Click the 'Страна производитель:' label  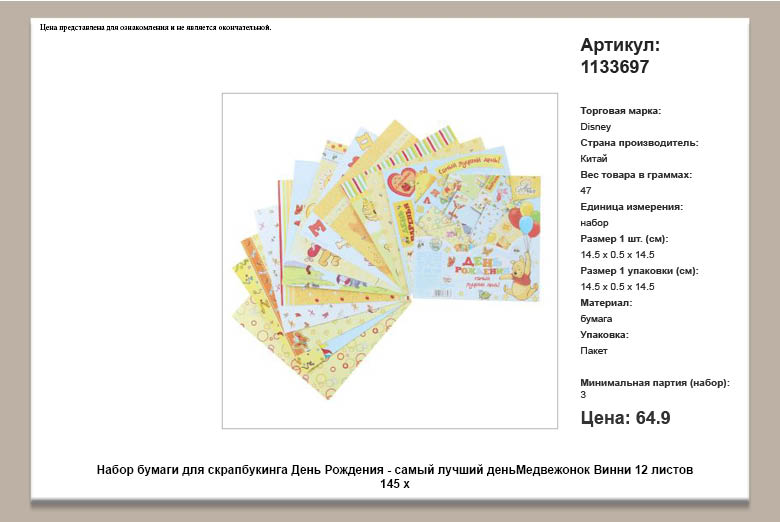(x=639, y=142)
